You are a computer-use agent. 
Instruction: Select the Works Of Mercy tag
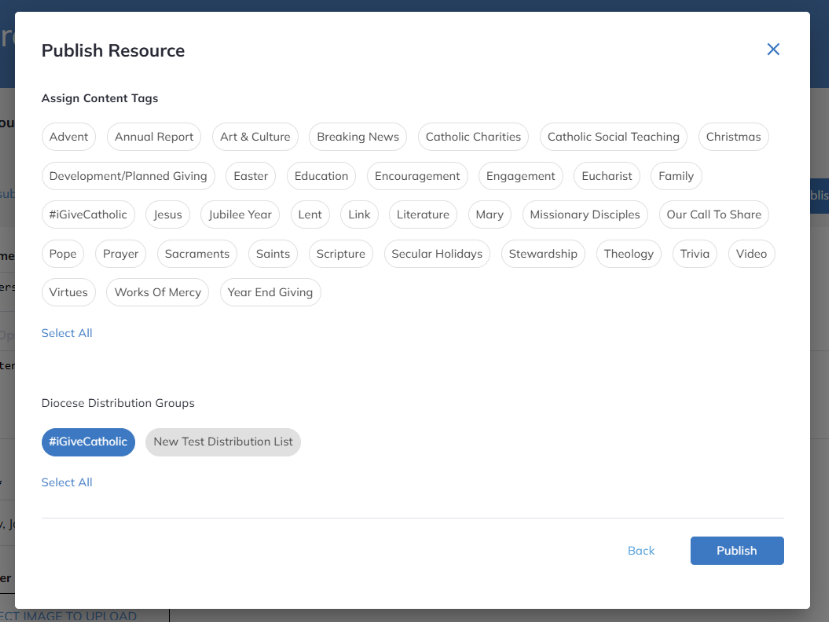click(157, 292)
